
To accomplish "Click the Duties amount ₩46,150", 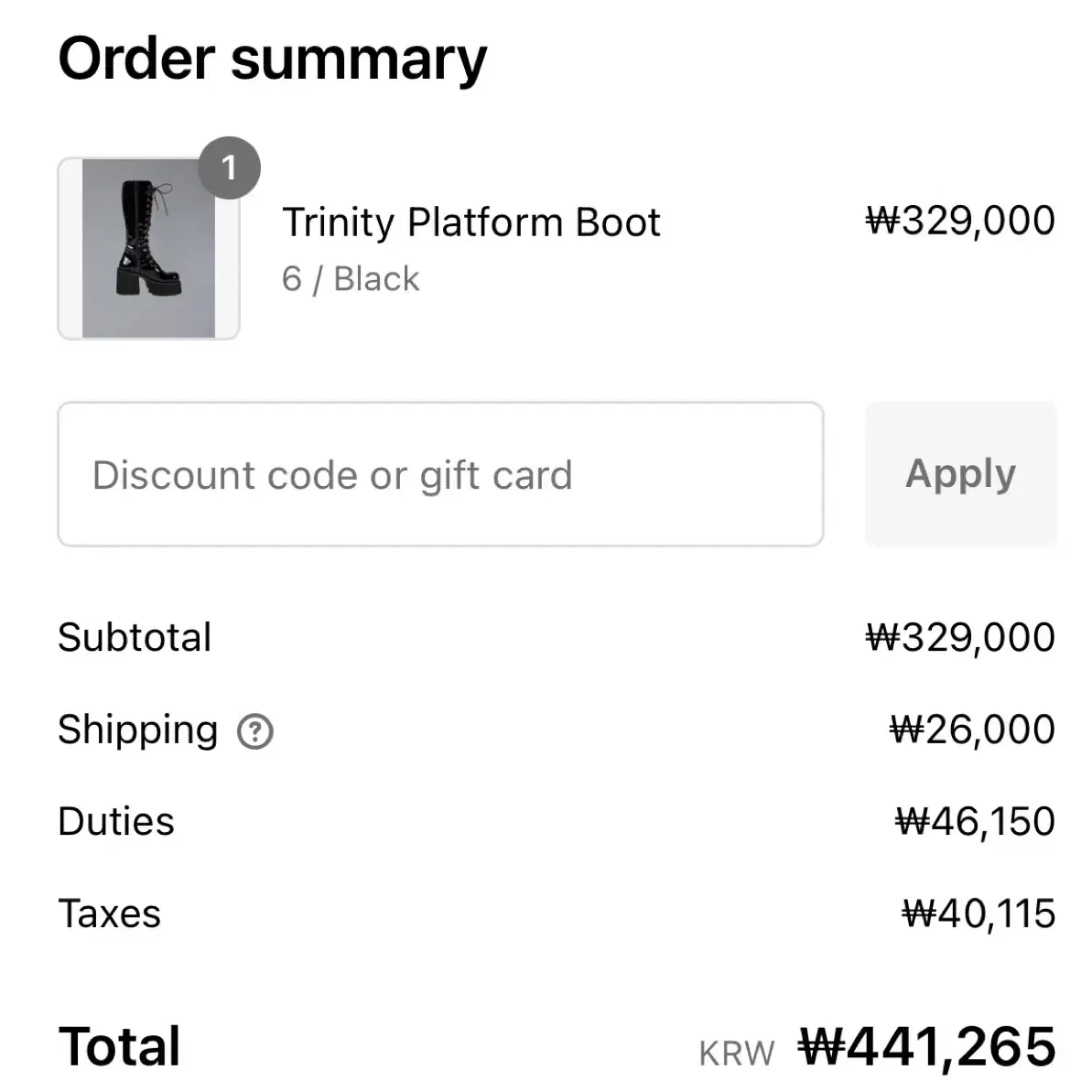I will click(975, 822).
